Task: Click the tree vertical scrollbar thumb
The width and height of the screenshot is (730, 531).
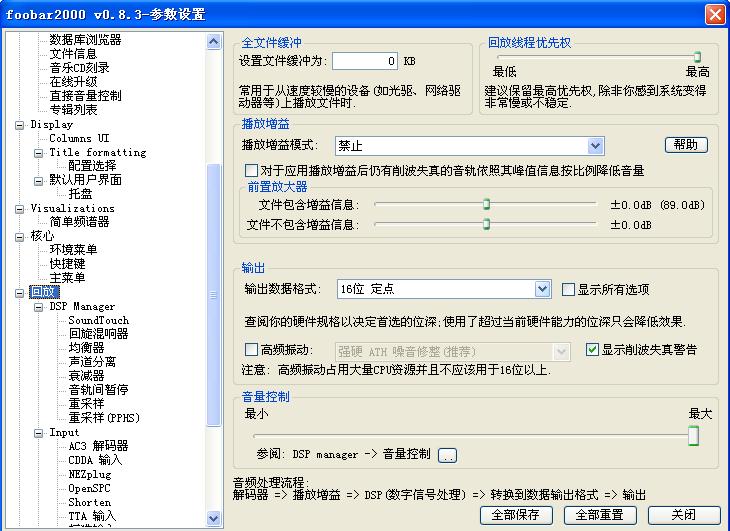Action: coord(213,295)
